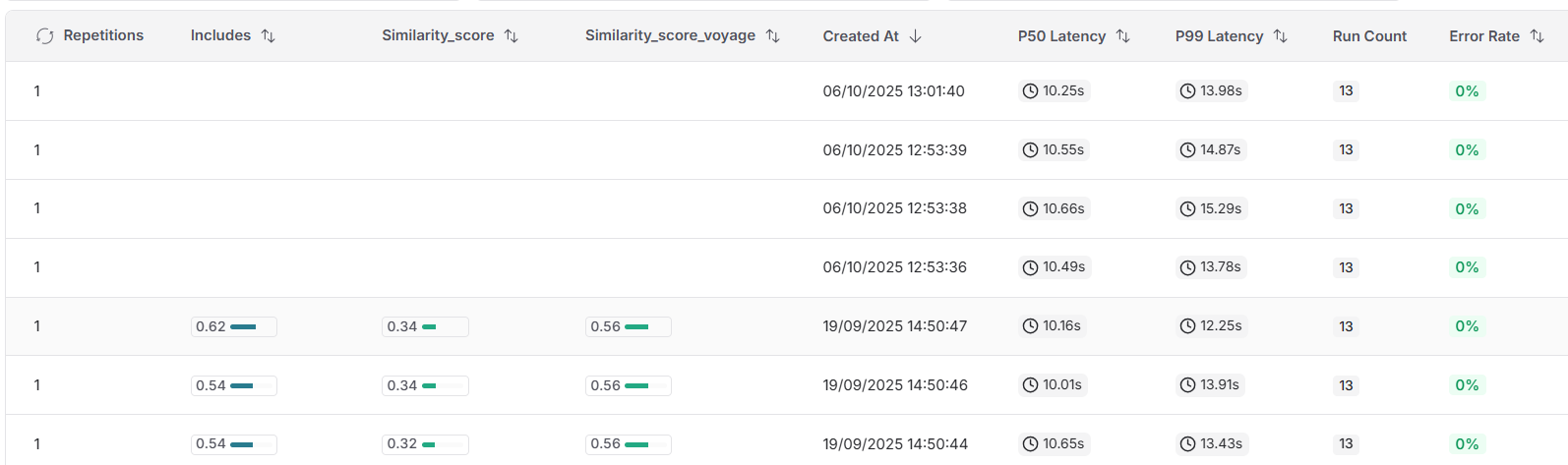Image resolution: width=1568 pixels, height=465 pixels.
Task: Click the 14.87s P99 latency clock icon
Action: [1187, 150]
